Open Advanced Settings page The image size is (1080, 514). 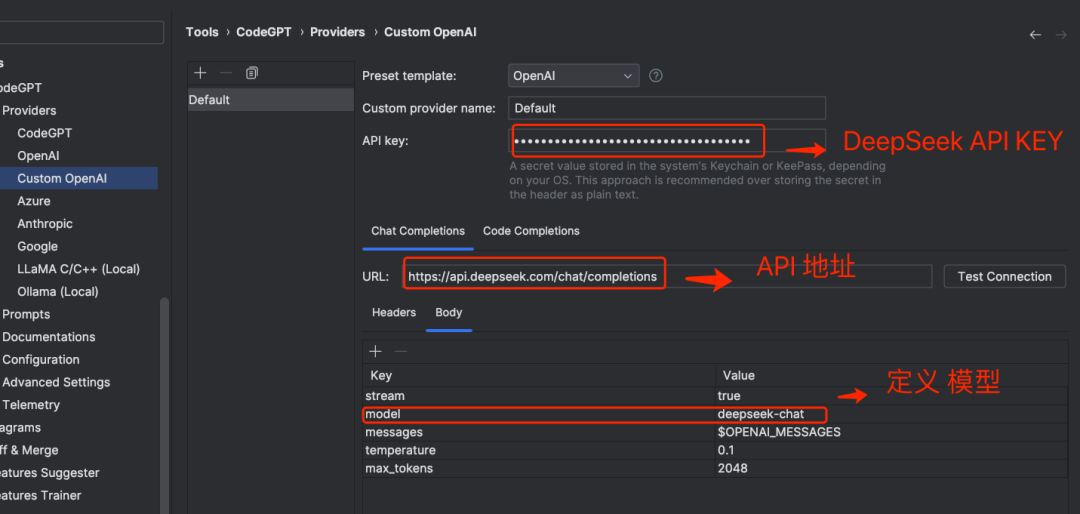click(x=56, y=382)
